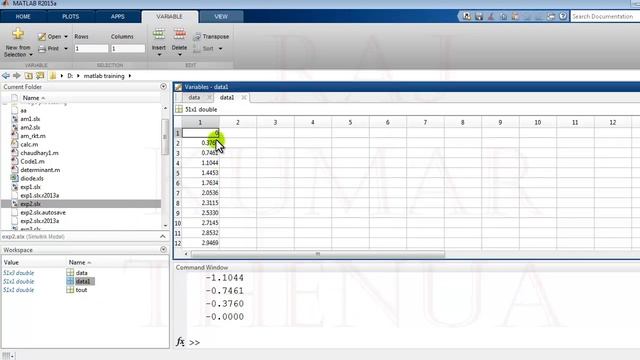Click the first quick access toolbar icon
The width and height of the screenshot is (640, 360).
point(467,16)
